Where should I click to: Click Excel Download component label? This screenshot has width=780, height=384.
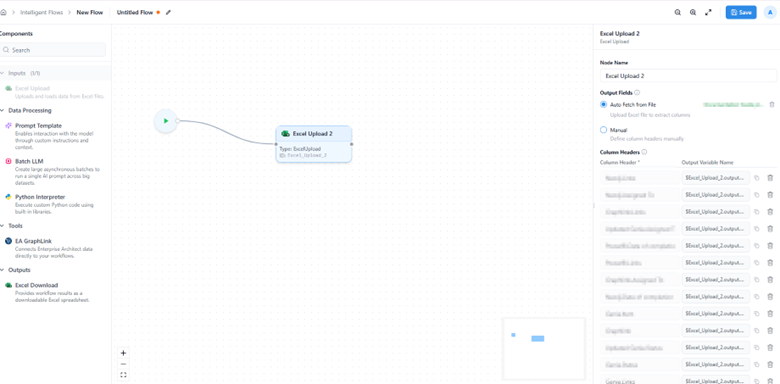tap(36, 285)
